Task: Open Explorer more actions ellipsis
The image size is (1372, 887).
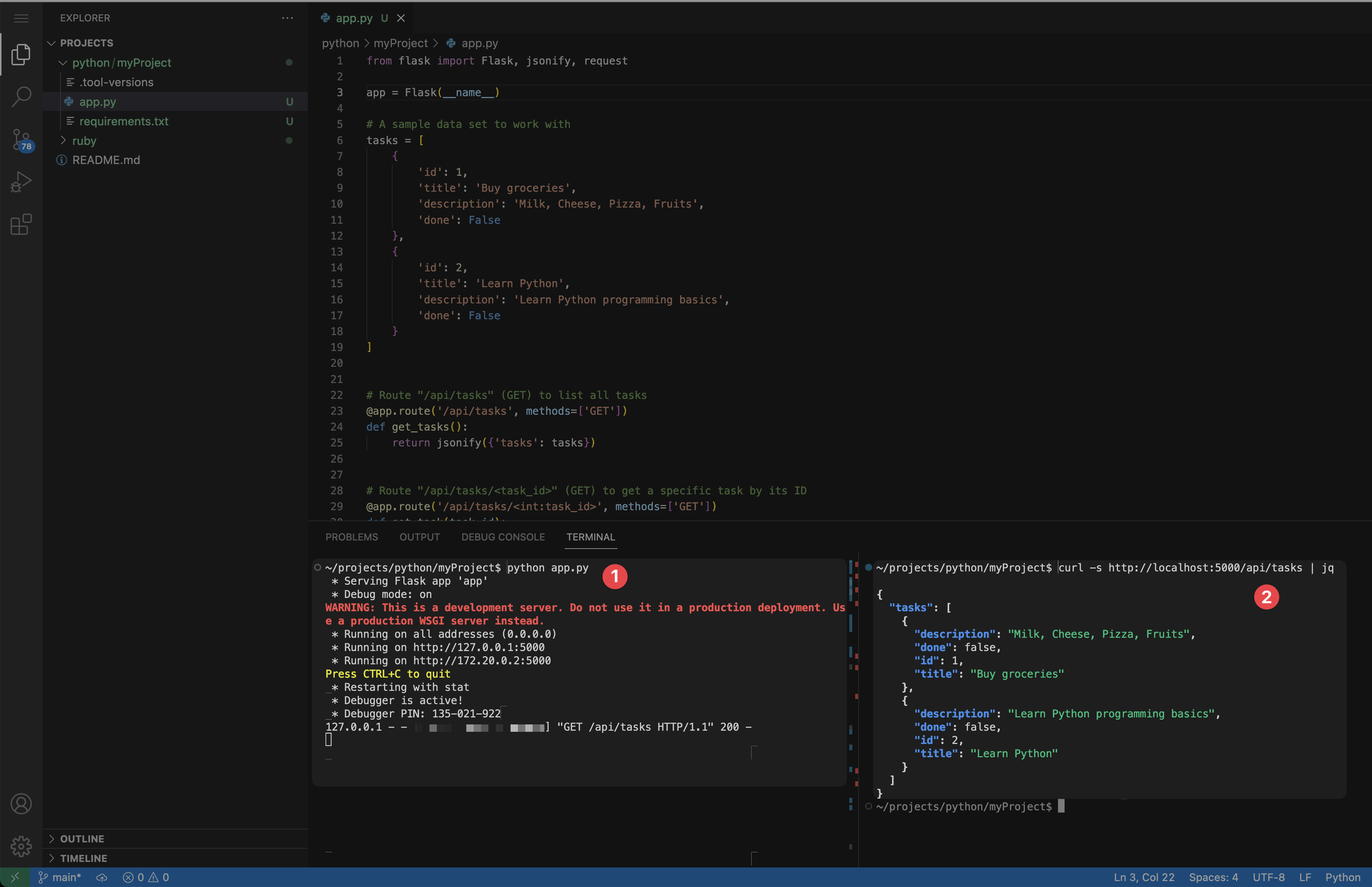Action: pyautogui.click(x=287, y=18)
